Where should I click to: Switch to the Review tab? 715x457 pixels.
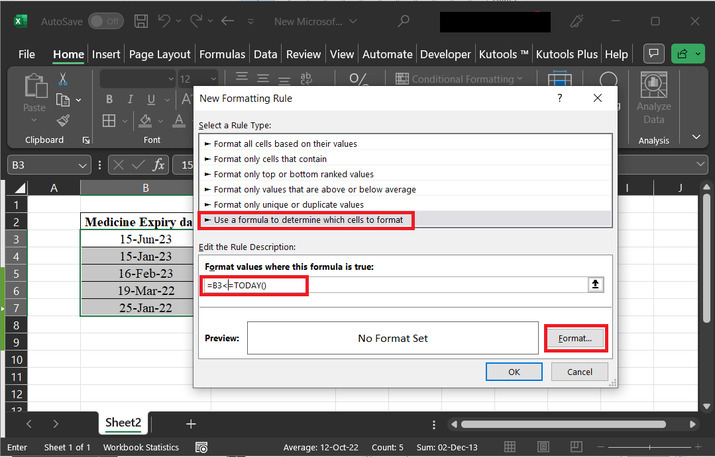(303, 54)
